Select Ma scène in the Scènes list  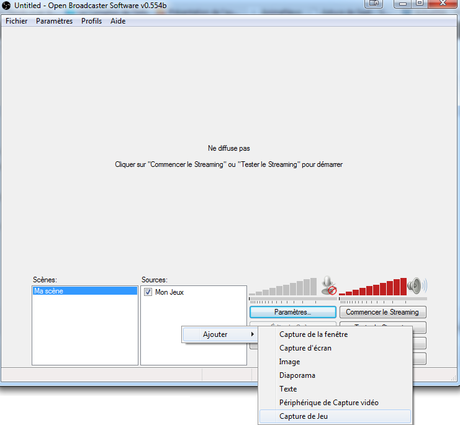(85, 291)
